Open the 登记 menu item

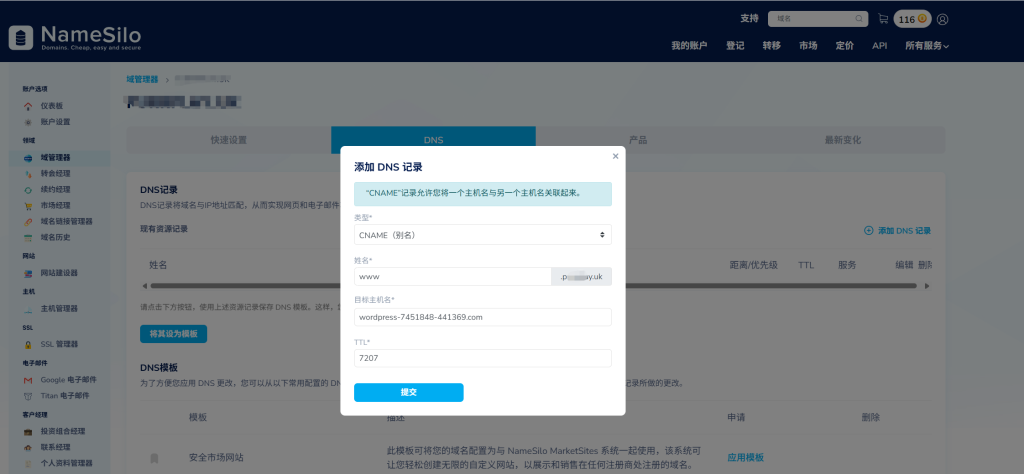735,46
